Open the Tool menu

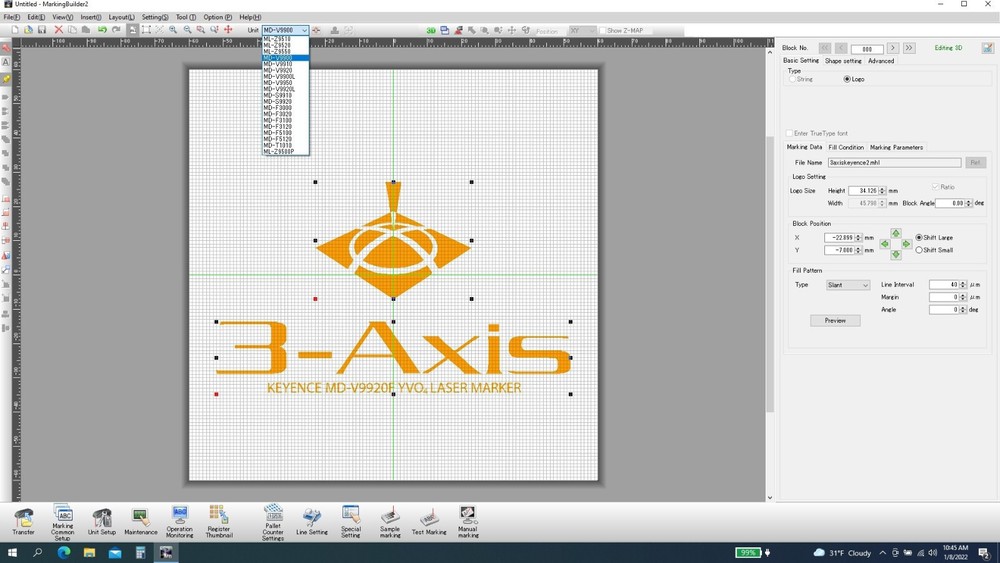point(186,17)
